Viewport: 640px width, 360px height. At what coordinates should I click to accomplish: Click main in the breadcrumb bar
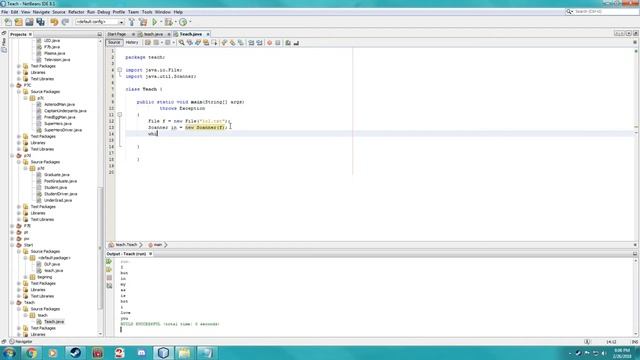click(x=158, y=245)
